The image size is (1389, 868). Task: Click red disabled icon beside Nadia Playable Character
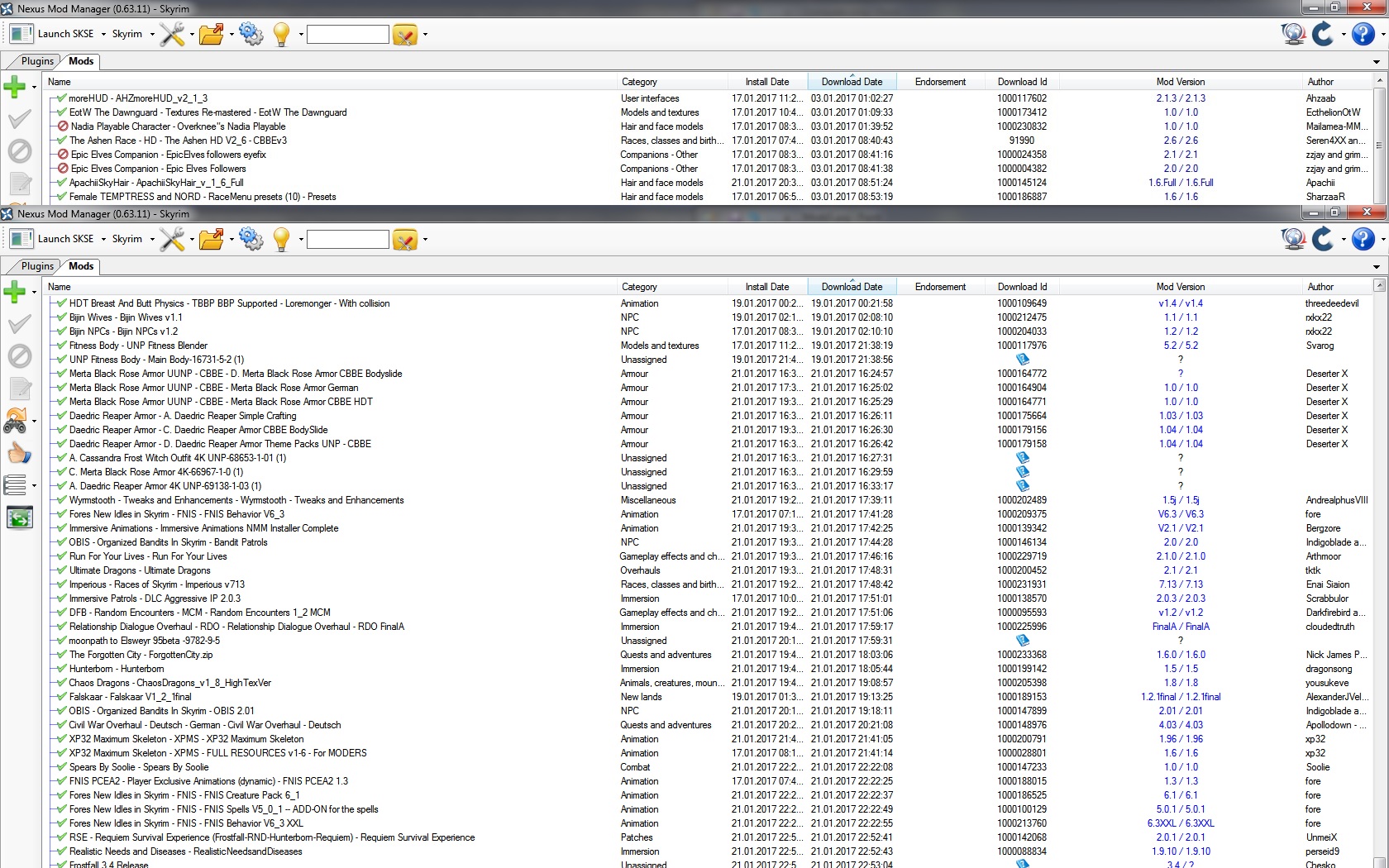(x=62, y=126)
